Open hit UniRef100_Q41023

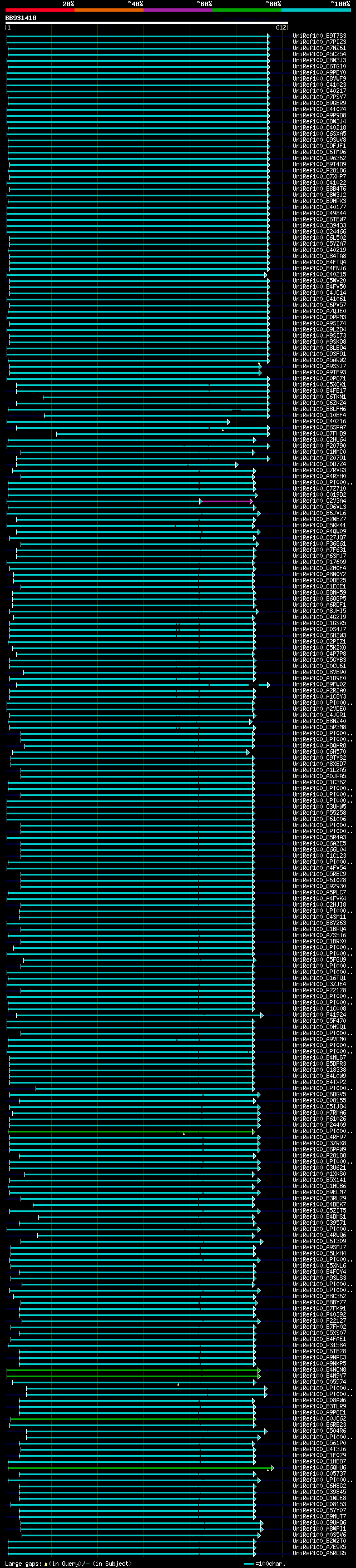[319, 85]
